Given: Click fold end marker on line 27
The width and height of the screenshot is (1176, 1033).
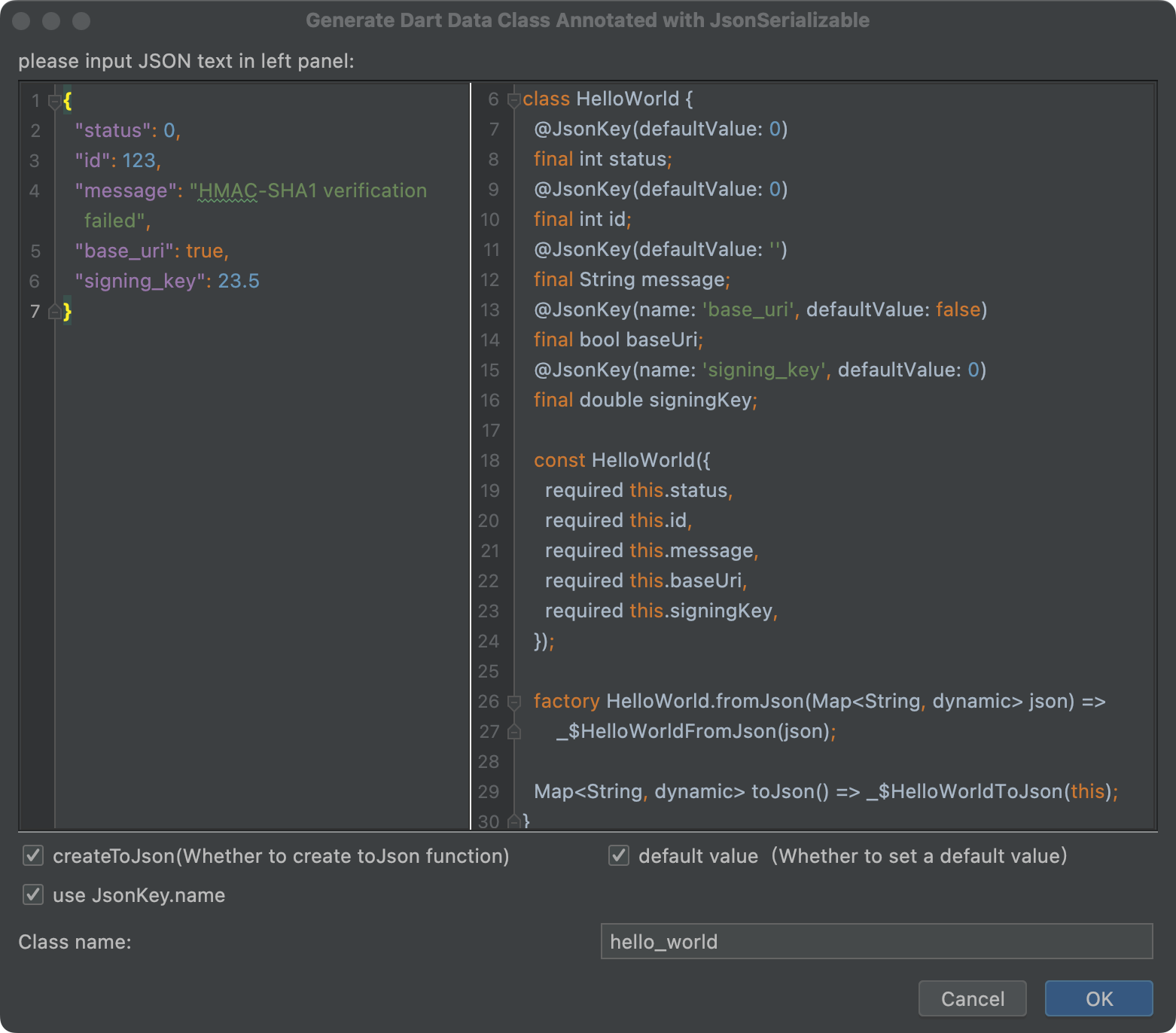Looking at the screenshot, I should tap(514, 731).
